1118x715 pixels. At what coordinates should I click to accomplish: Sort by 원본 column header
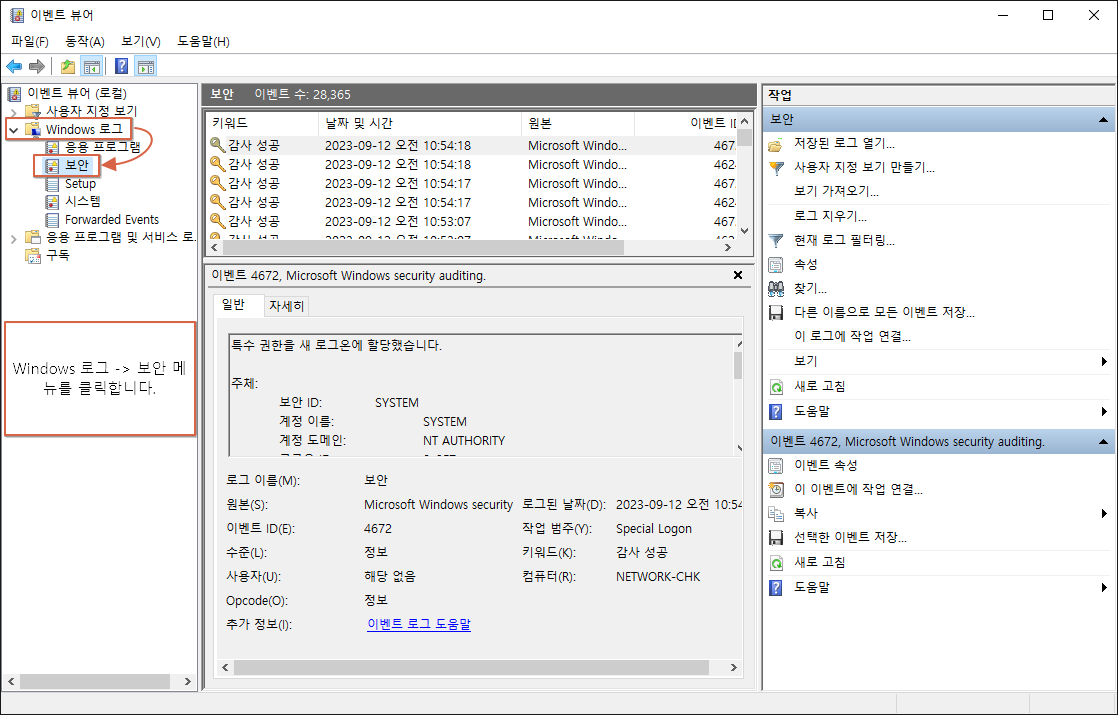[578, 123]
